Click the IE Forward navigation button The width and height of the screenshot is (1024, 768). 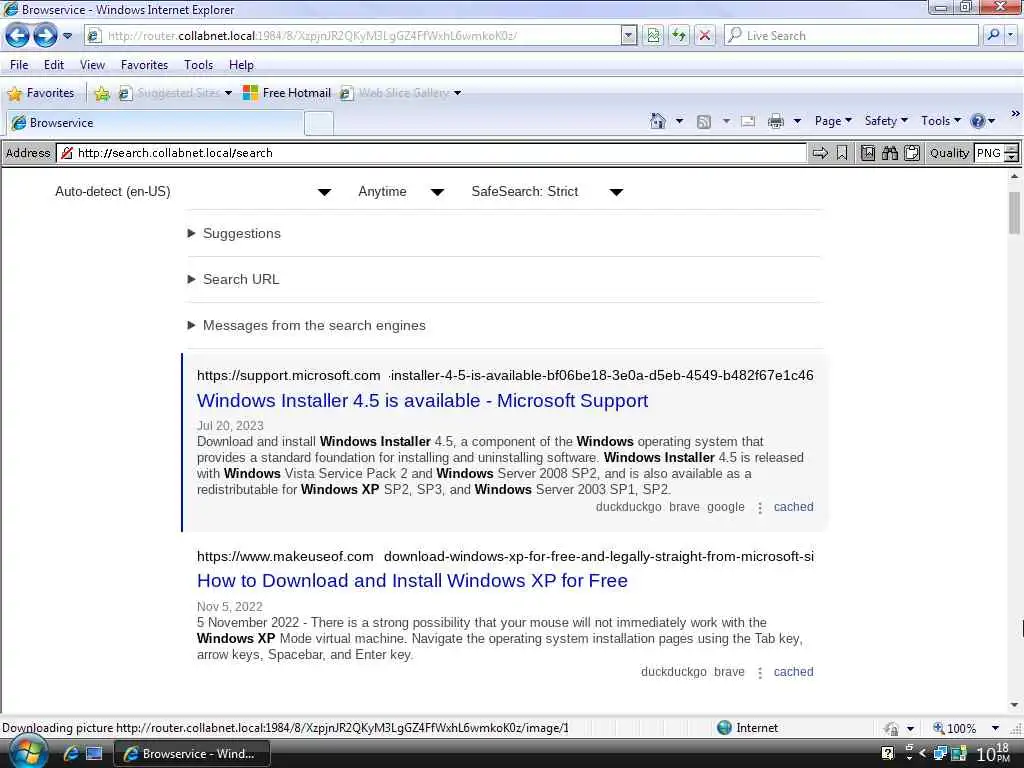[45, 35]
